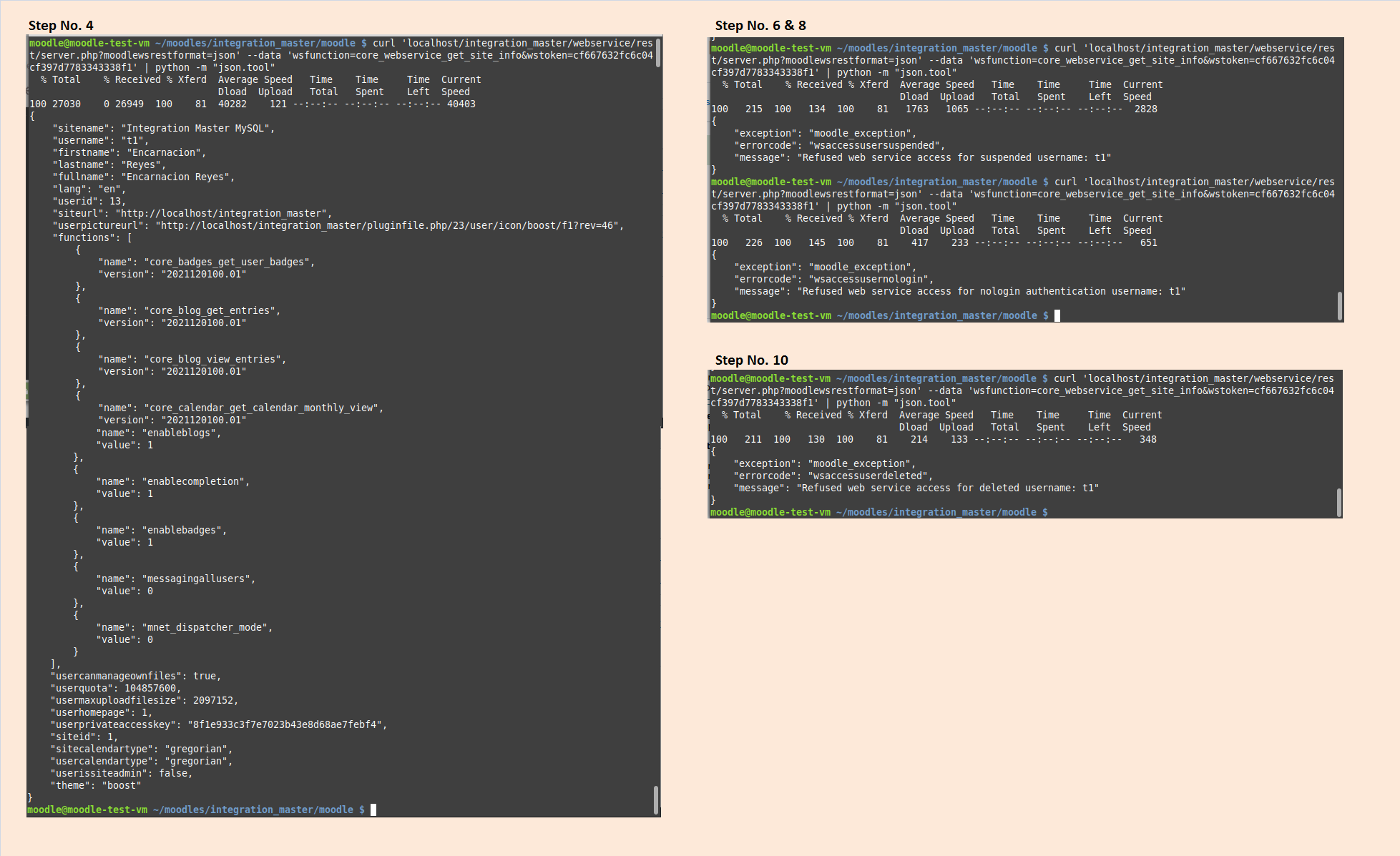Click the "siteid": 1 line
The height and width of the screenshot is (856, 1400).
pyautogui.click(x=84, y=737)
